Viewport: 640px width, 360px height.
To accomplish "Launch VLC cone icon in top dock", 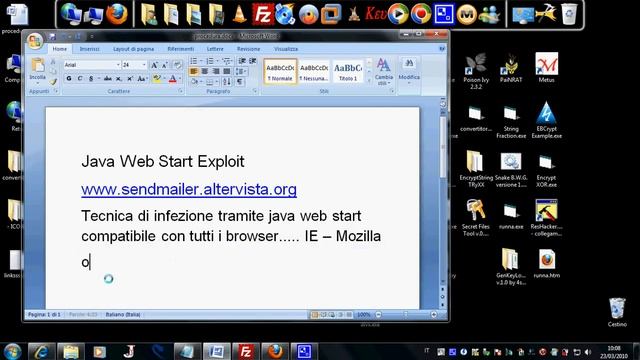I will (239, 14).
